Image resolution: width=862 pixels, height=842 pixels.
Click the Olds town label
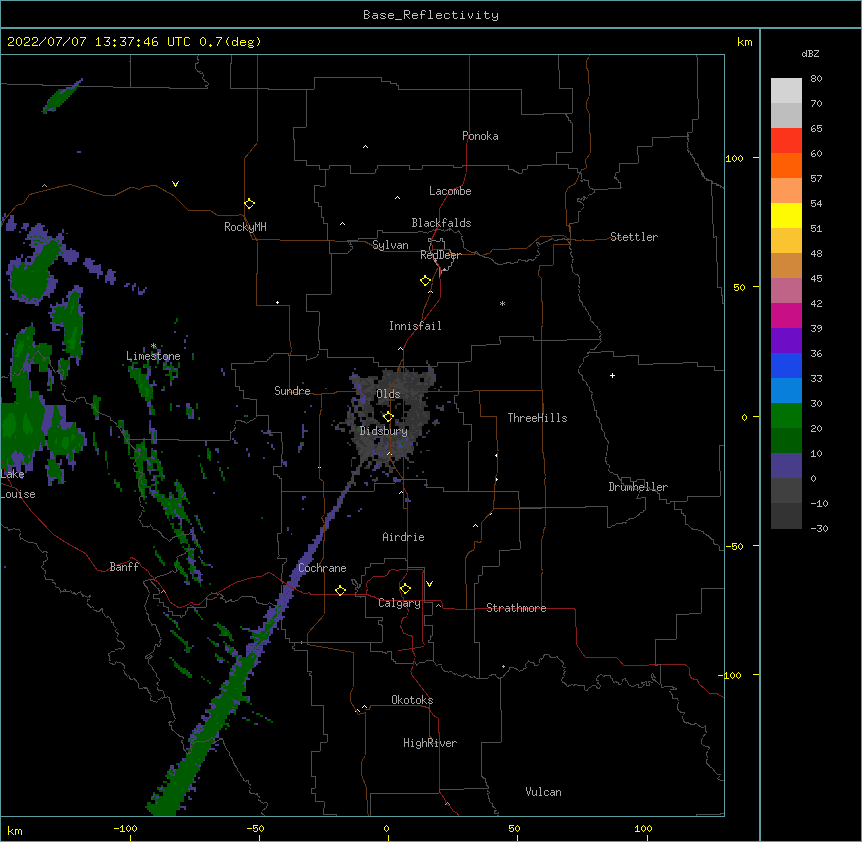388,394
